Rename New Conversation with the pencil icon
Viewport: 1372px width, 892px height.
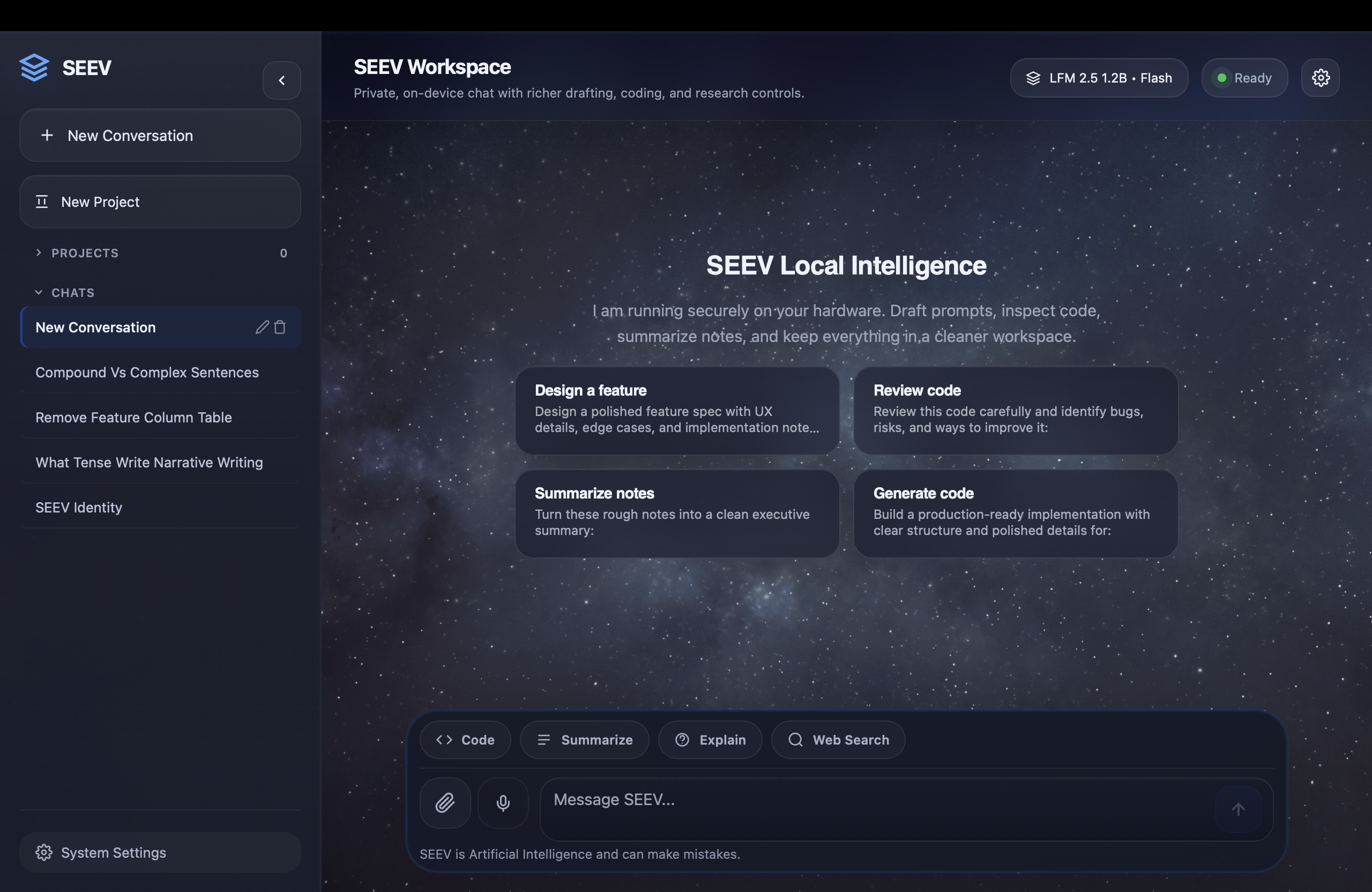262,327
